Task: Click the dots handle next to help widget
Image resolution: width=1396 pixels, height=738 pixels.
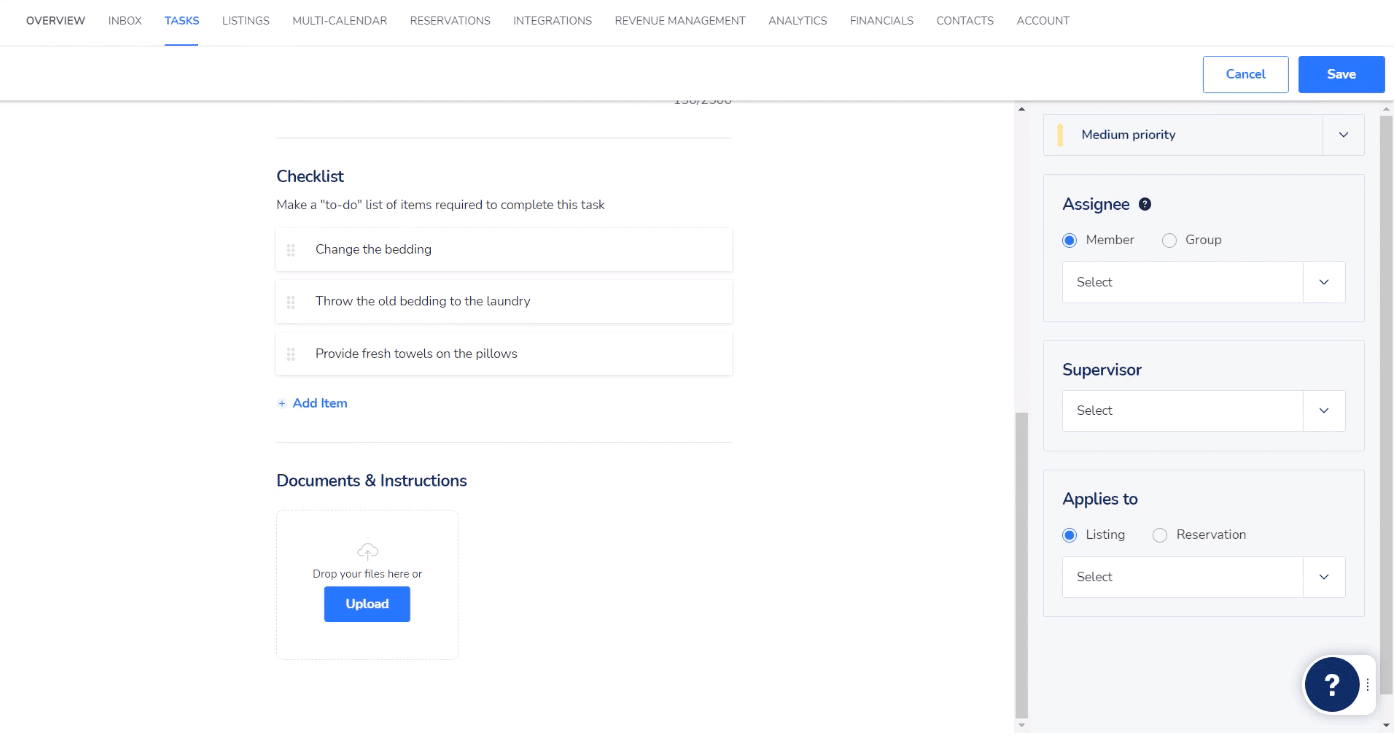Action: [1368, 685]
